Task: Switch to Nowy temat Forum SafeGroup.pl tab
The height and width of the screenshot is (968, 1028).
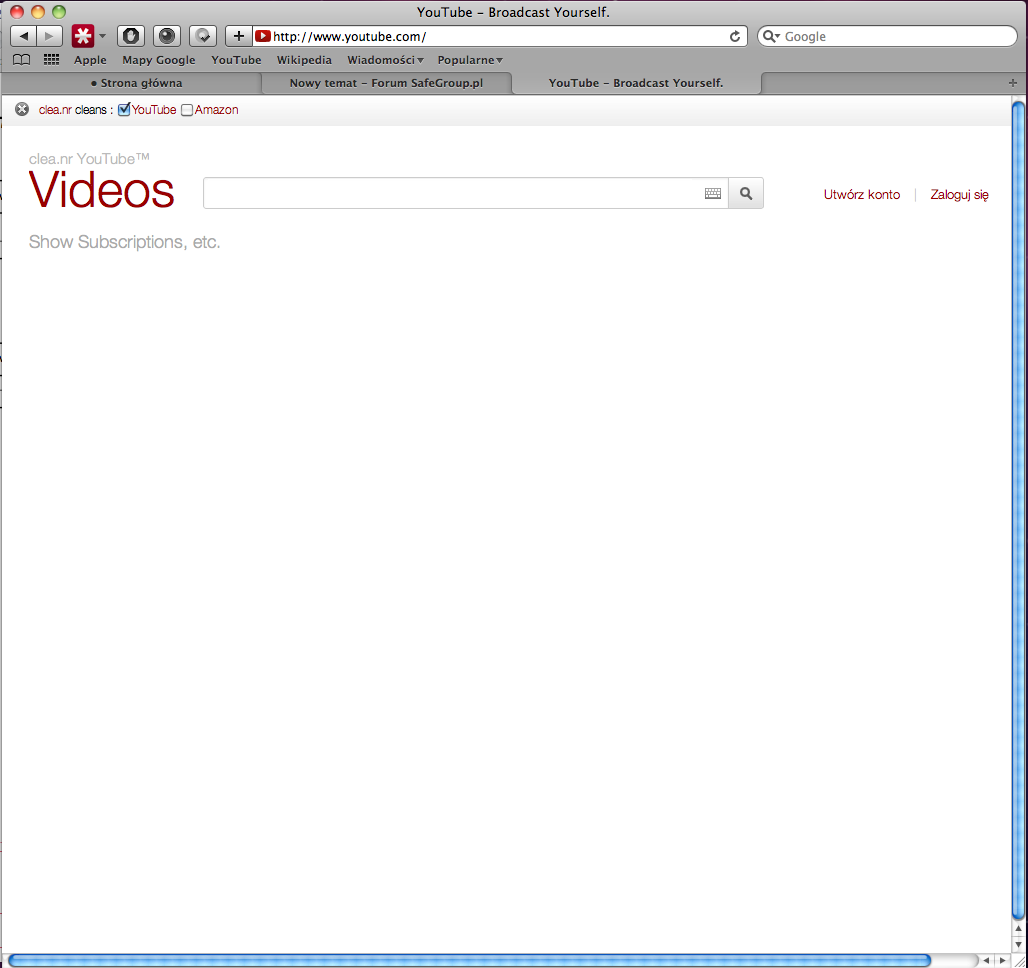Action: [x=386, y=83]
